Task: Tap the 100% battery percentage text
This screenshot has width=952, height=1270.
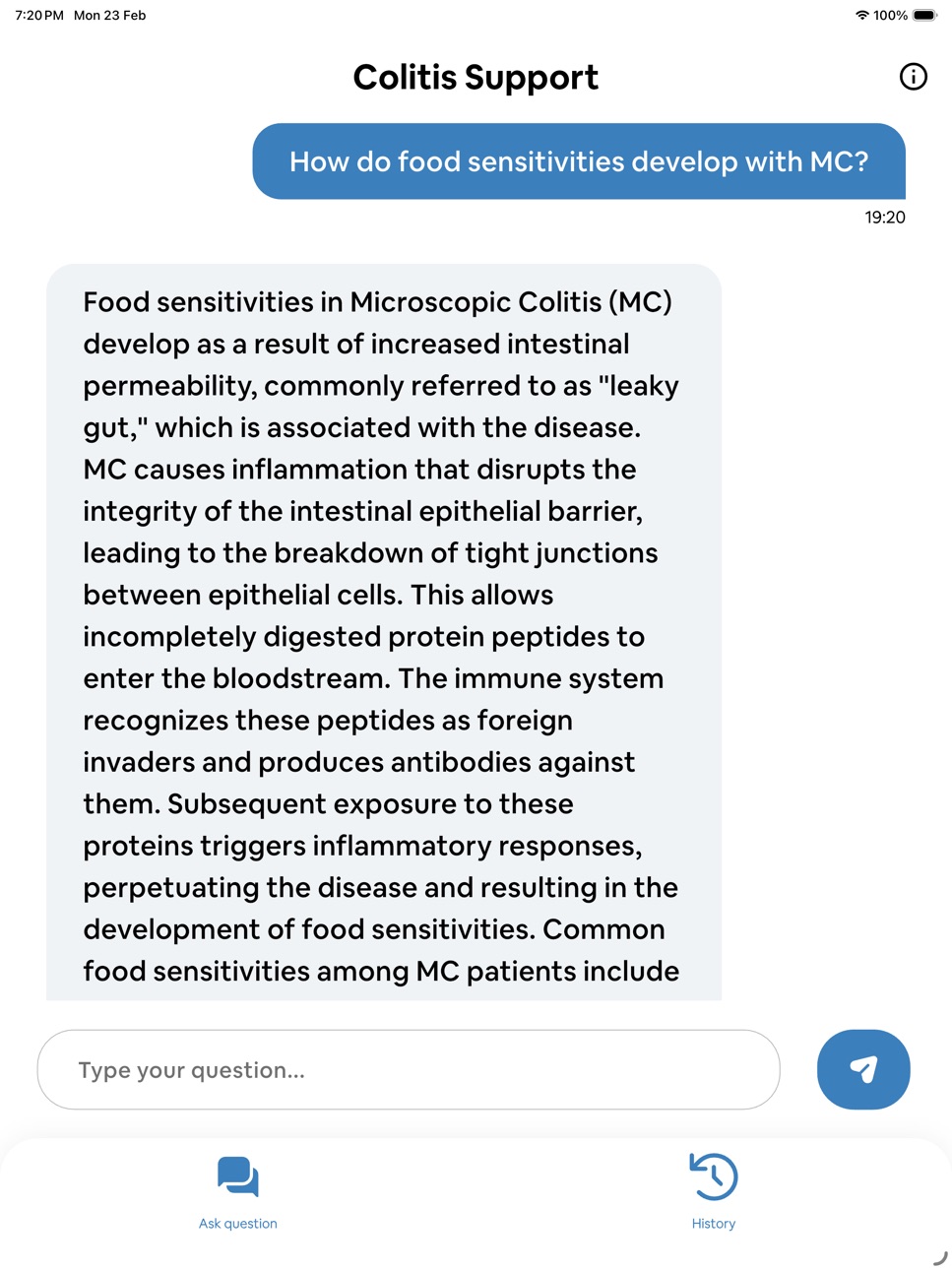Action: [x=890, y=16]
